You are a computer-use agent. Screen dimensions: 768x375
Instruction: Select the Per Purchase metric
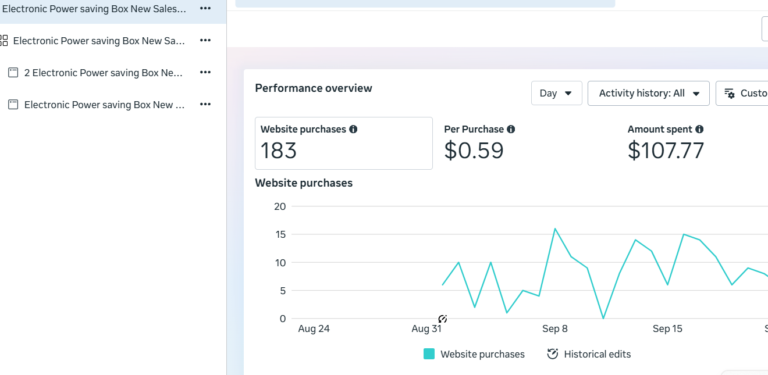tap(480, 143)
